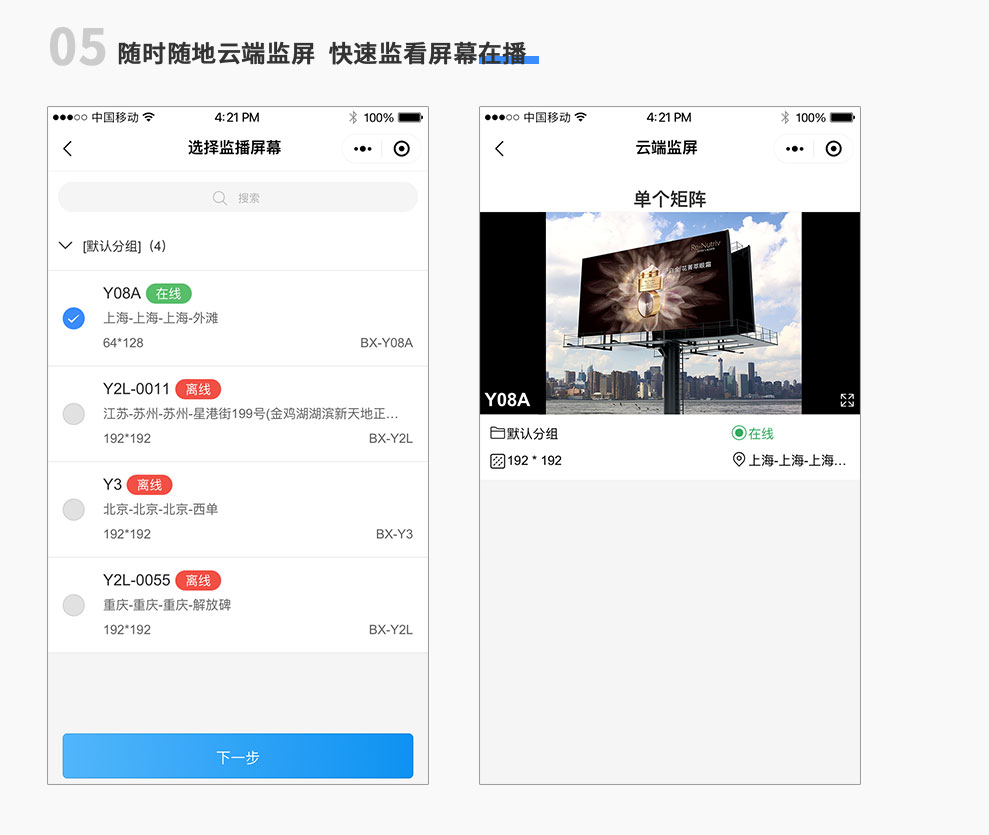
Task: Switch to the 单个矩阵 view
Action: click(x=669, y=198)
